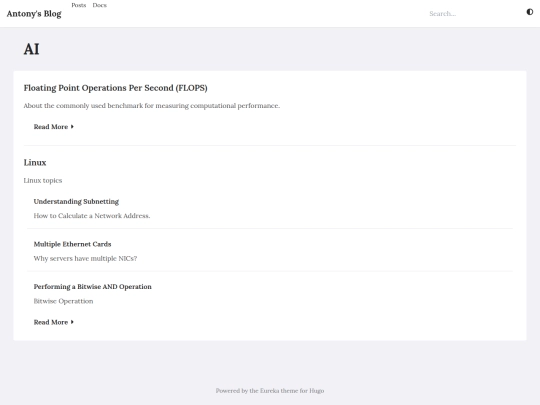Focus the Search input field
Image resolution: width=540 pixels, height=405 pixels.
(x=472, y=14)
